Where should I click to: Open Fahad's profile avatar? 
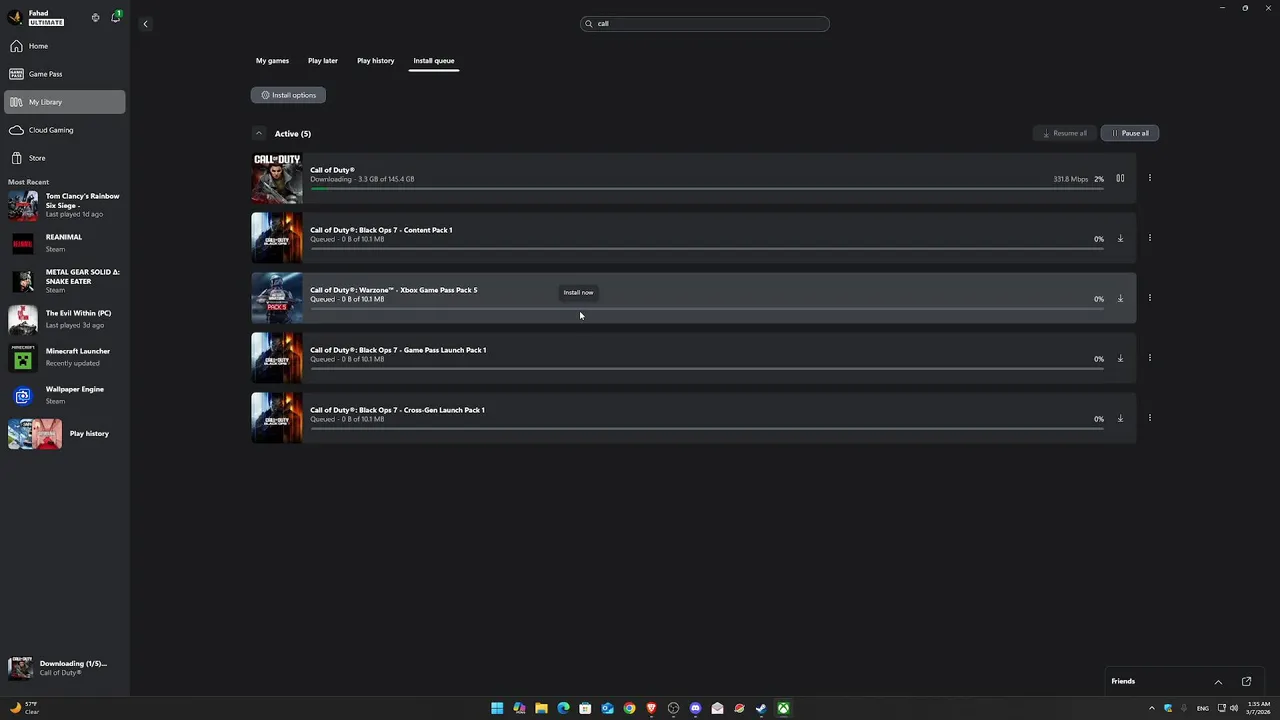[x=15, y=17]
